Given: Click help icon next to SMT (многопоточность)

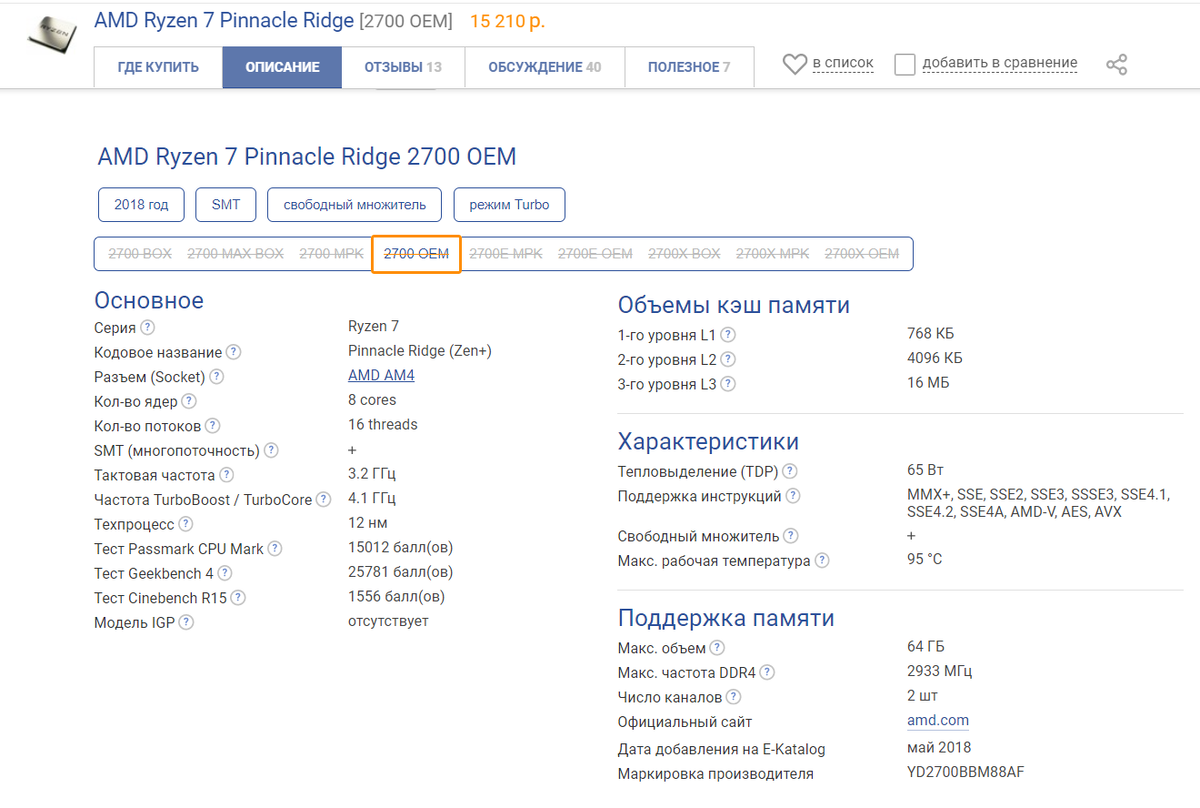Looking at the screenshot, I should 271,451.
